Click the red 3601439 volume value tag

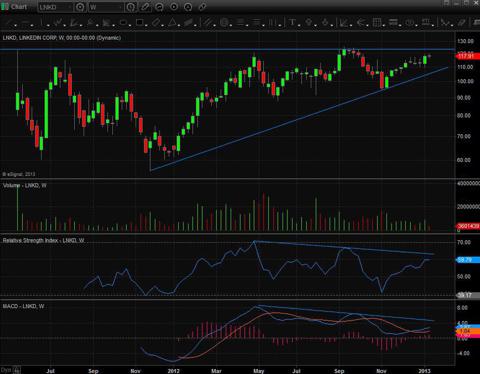(x=467, y=226)
